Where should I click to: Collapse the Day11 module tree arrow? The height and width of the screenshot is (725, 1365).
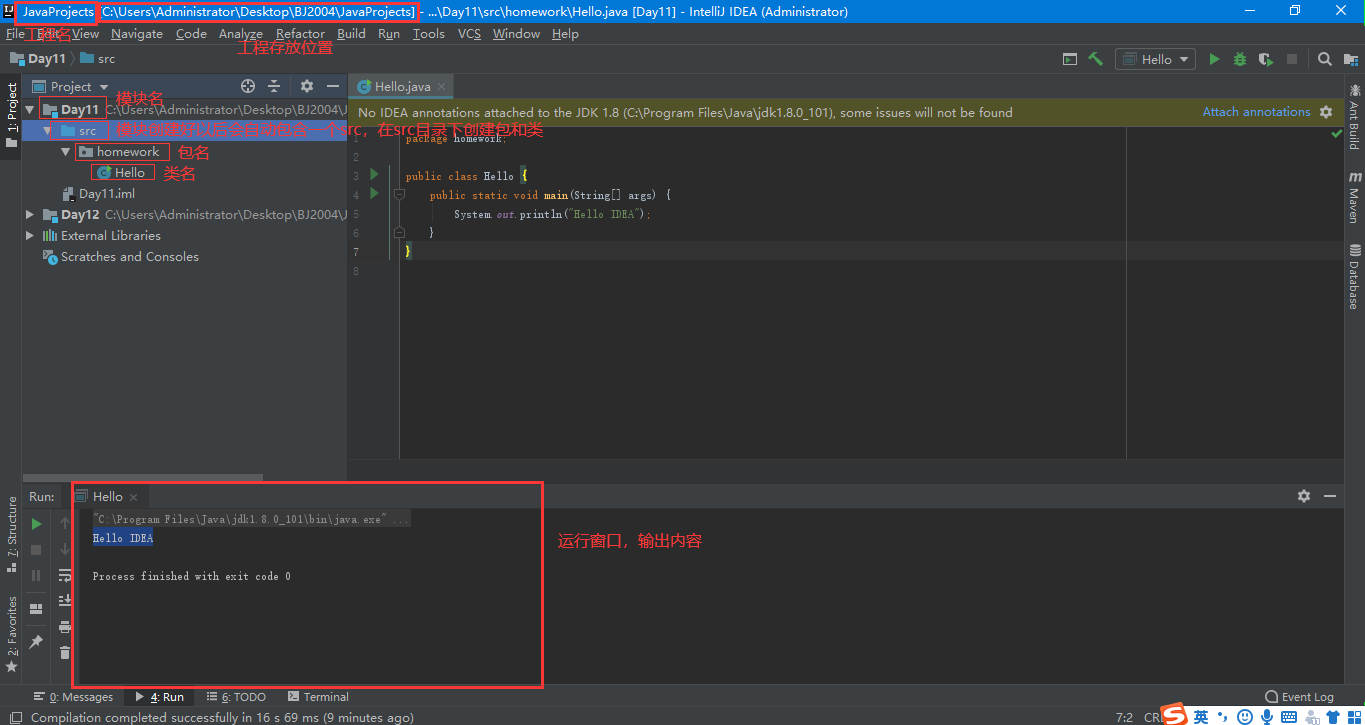(30, 110)
